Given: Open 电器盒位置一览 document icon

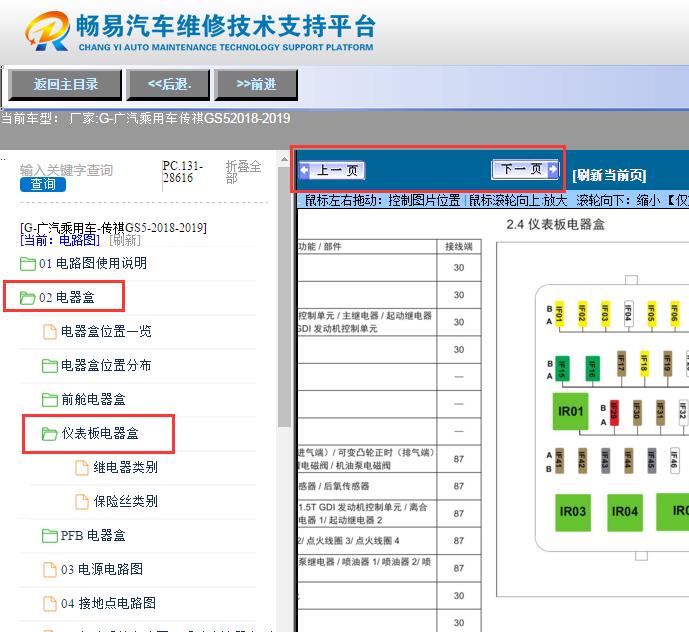Looking at the screenshot, I should [50, 331].
